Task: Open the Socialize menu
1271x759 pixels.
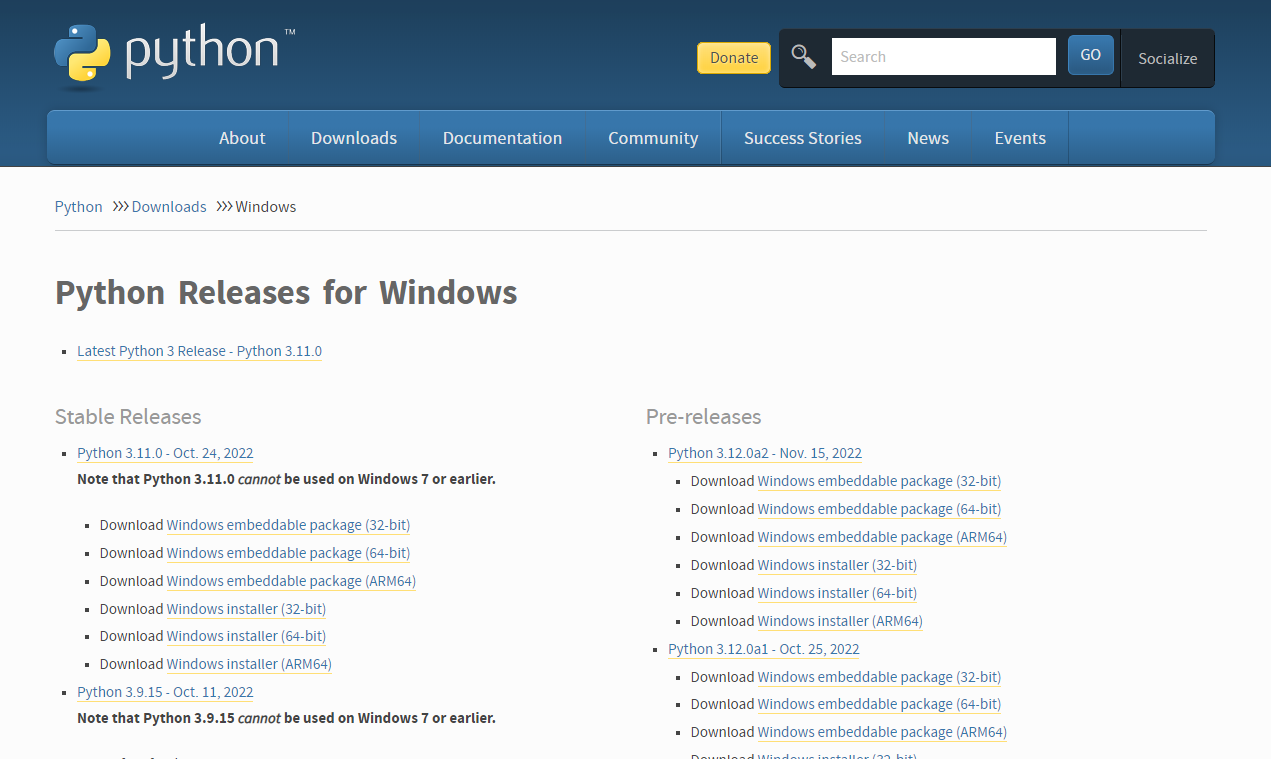Action: click(x=1167, y=59)
